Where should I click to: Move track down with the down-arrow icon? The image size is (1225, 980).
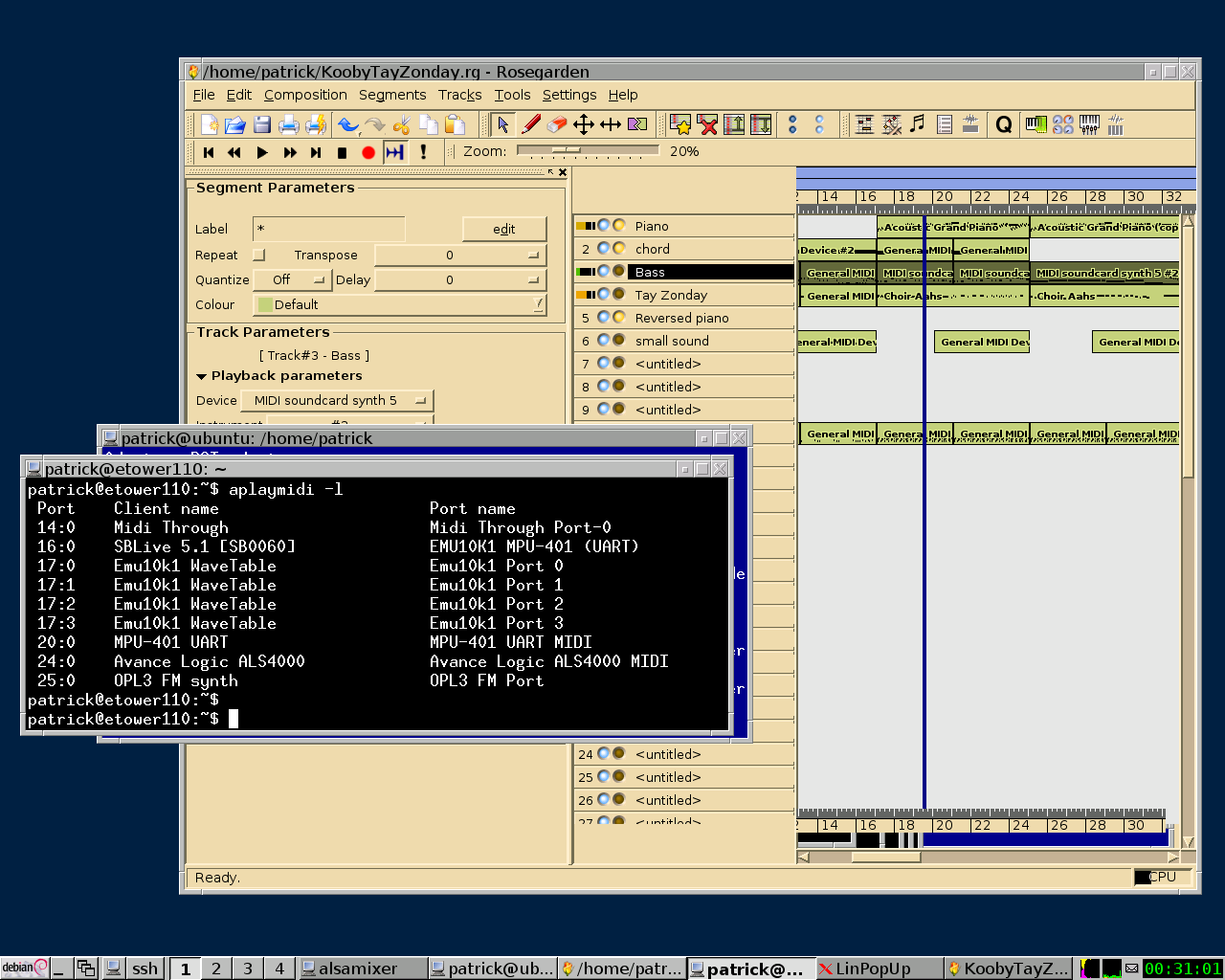(761, 124)
